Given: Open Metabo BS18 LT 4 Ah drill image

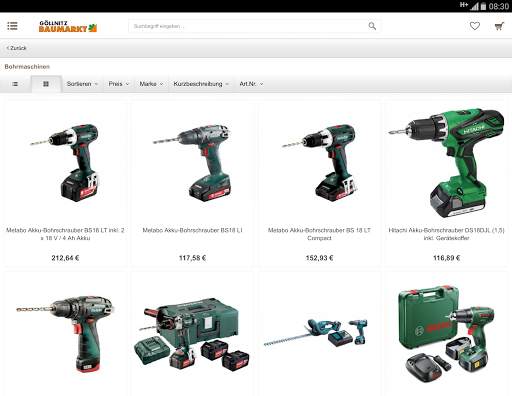Looking at the screenshot, I should click(x=65, y=163).
